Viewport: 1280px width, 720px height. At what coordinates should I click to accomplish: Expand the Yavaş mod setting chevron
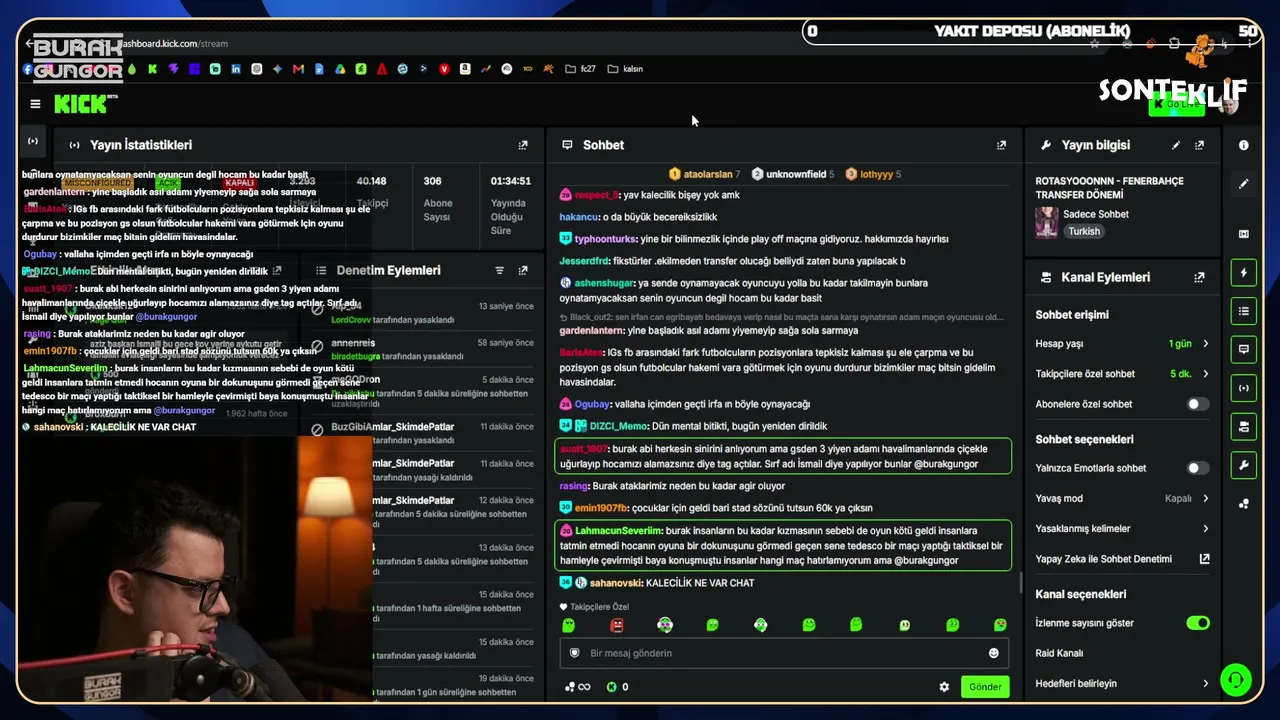click(x=1205, y=498)
